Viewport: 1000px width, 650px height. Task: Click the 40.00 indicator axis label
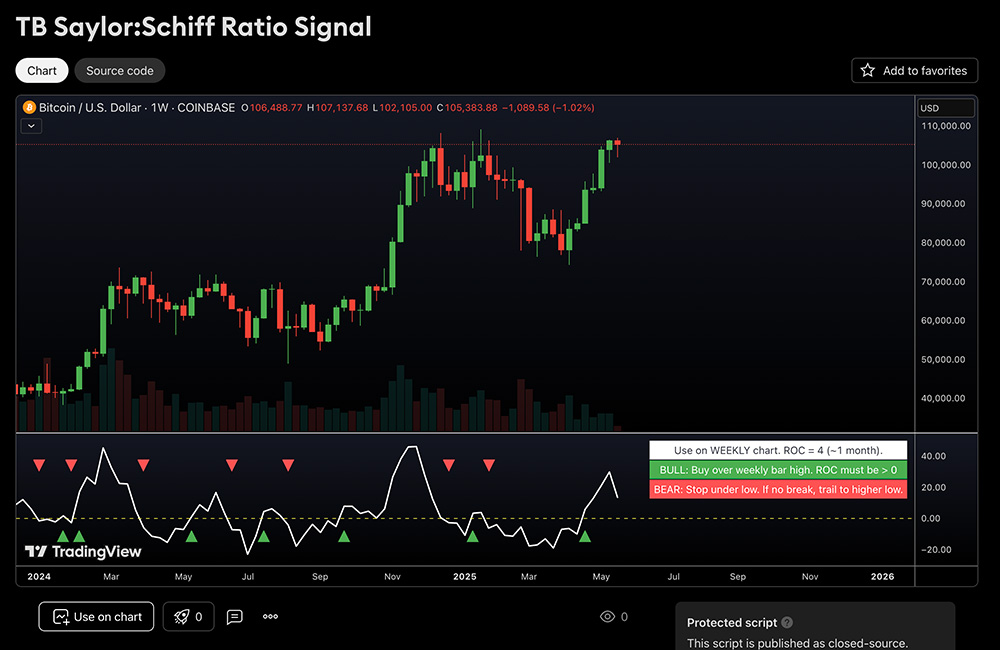[x=933, y=456]
